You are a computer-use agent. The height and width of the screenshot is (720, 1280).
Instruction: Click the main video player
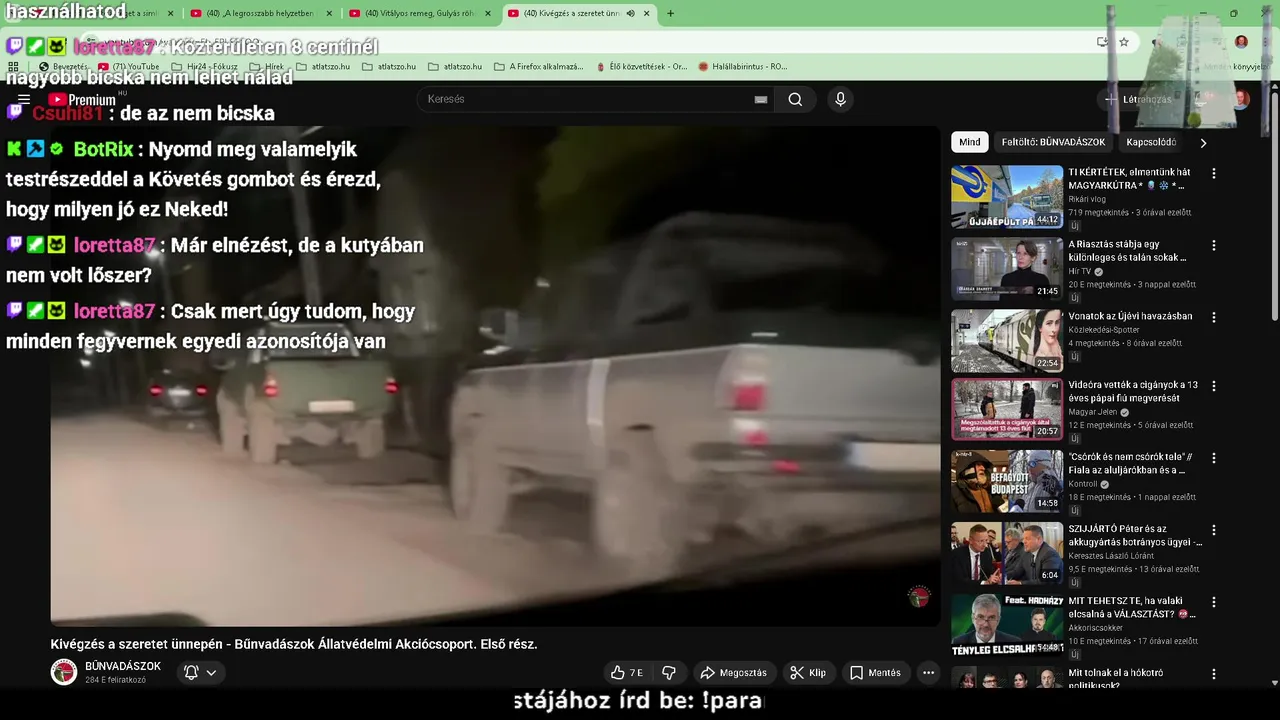coord(495,376)
